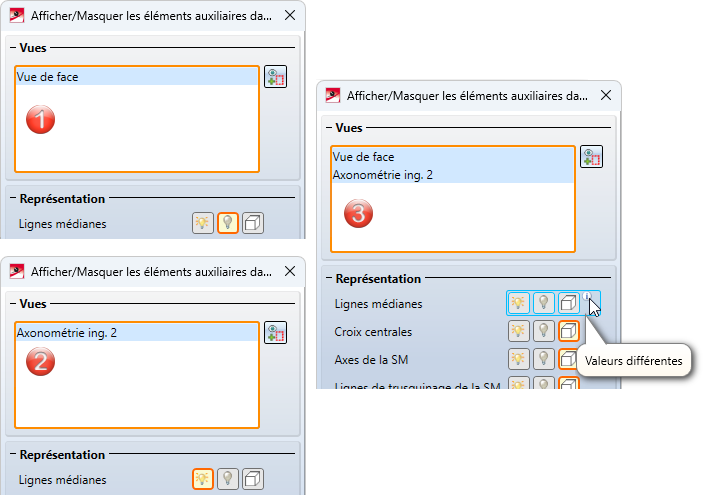The image size is (703, 495).
Task: Click the view selection icon in the Axonométrie-only dialog
Action: pyautogui.click(x=275, y=333)
